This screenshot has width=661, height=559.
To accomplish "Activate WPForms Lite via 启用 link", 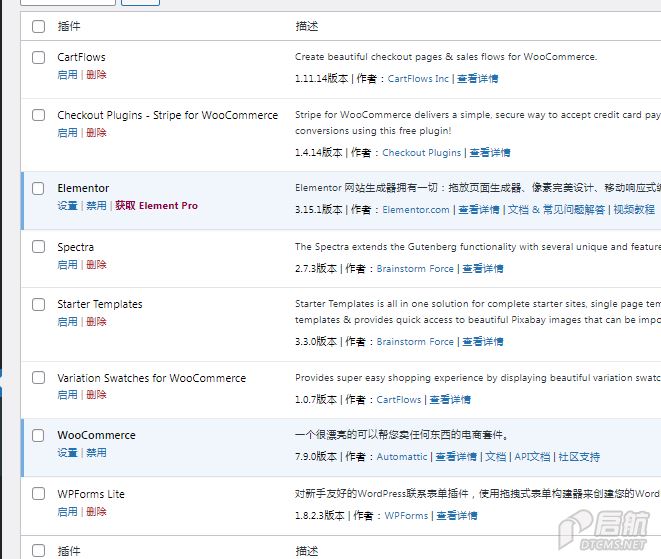I will tap(67, 512).
